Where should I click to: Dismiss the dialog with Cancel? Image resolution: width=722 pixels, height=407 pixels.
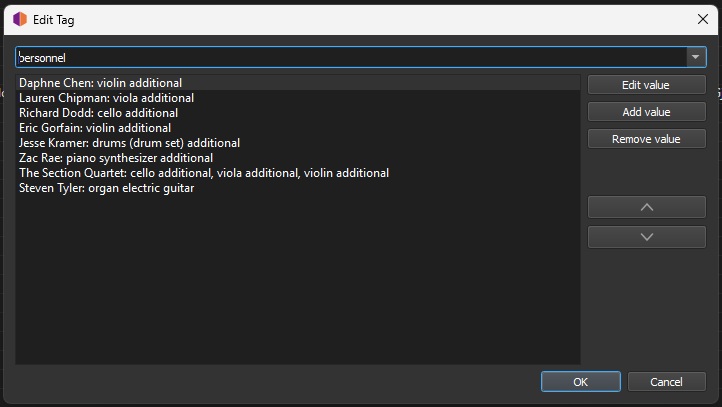click(x=666, y=382)
